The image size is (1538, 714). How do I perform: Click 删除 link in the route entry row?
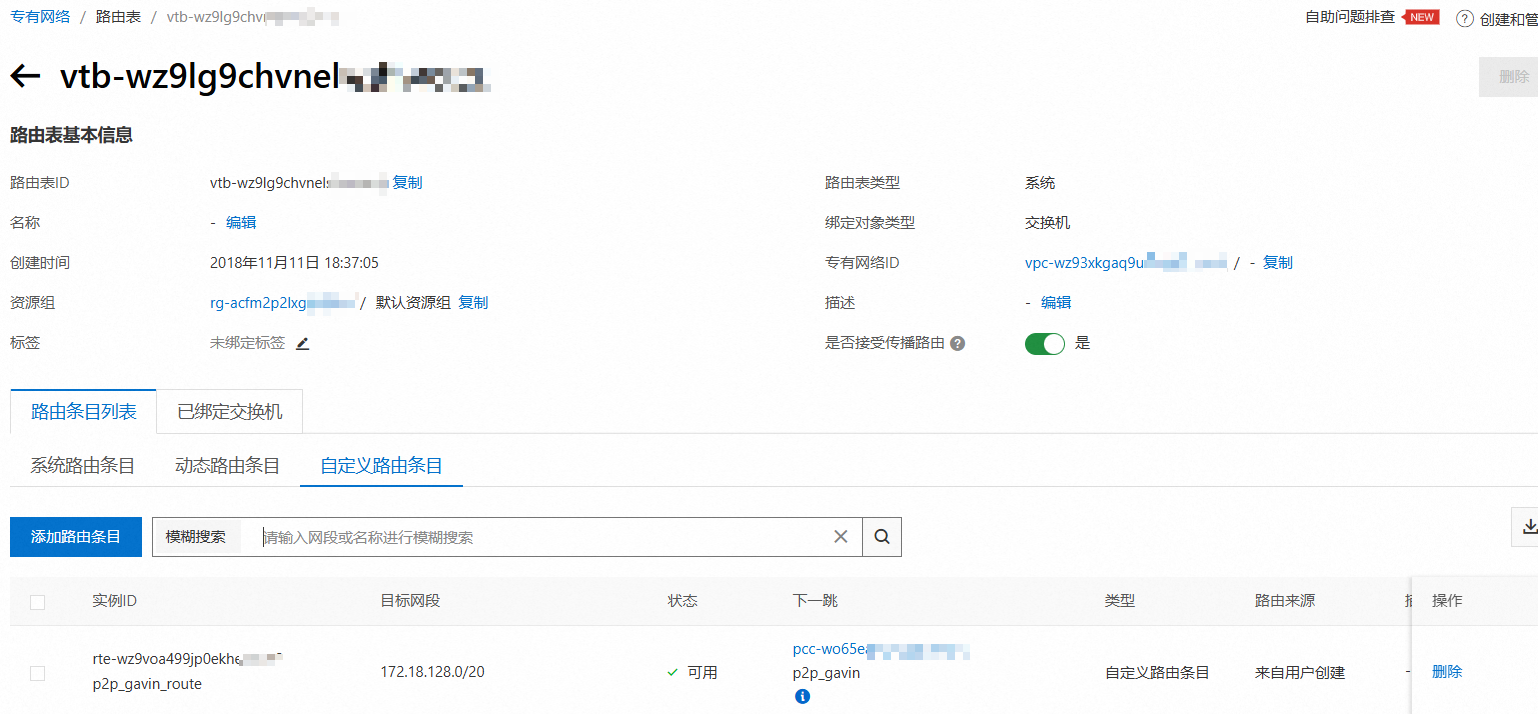[1446, 672]
